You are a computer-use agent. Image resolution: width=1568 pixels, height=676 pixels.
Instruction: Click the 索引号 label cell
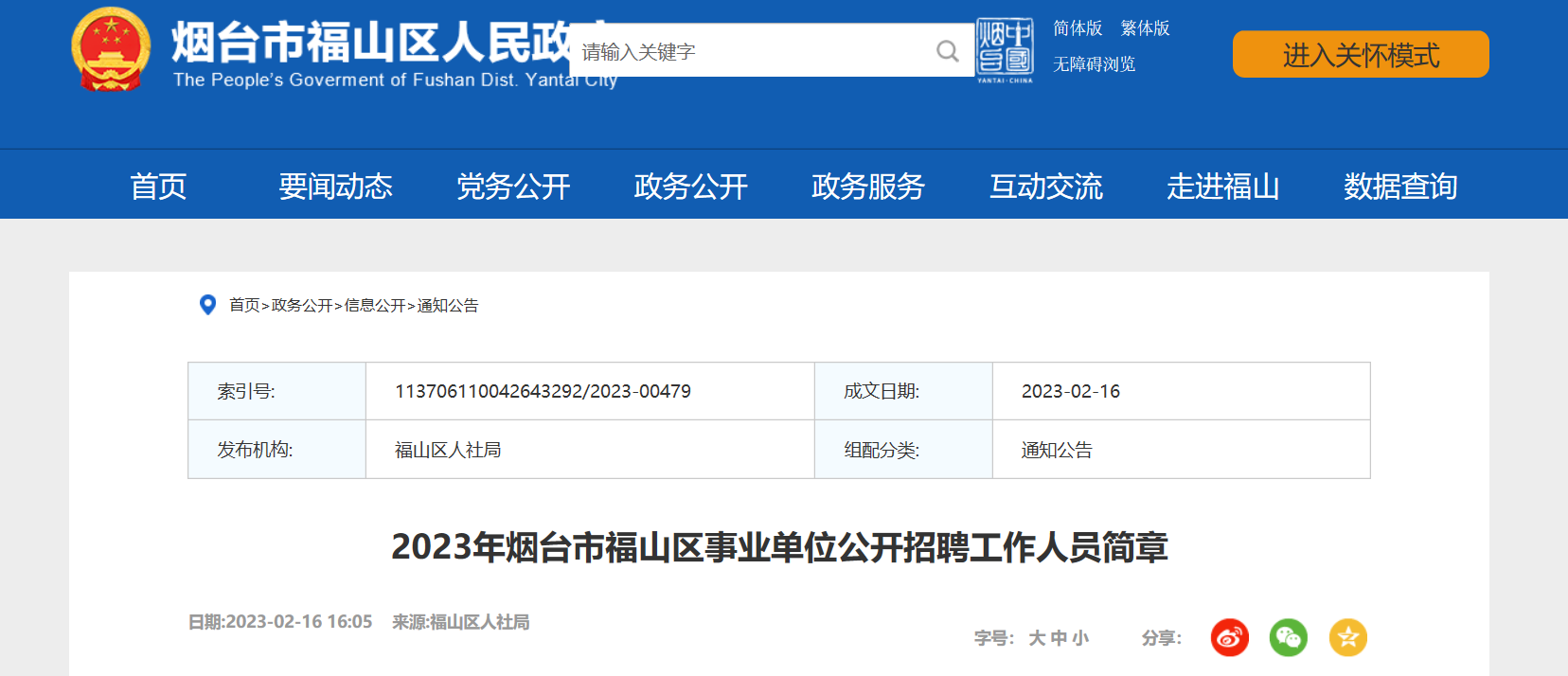276,391
